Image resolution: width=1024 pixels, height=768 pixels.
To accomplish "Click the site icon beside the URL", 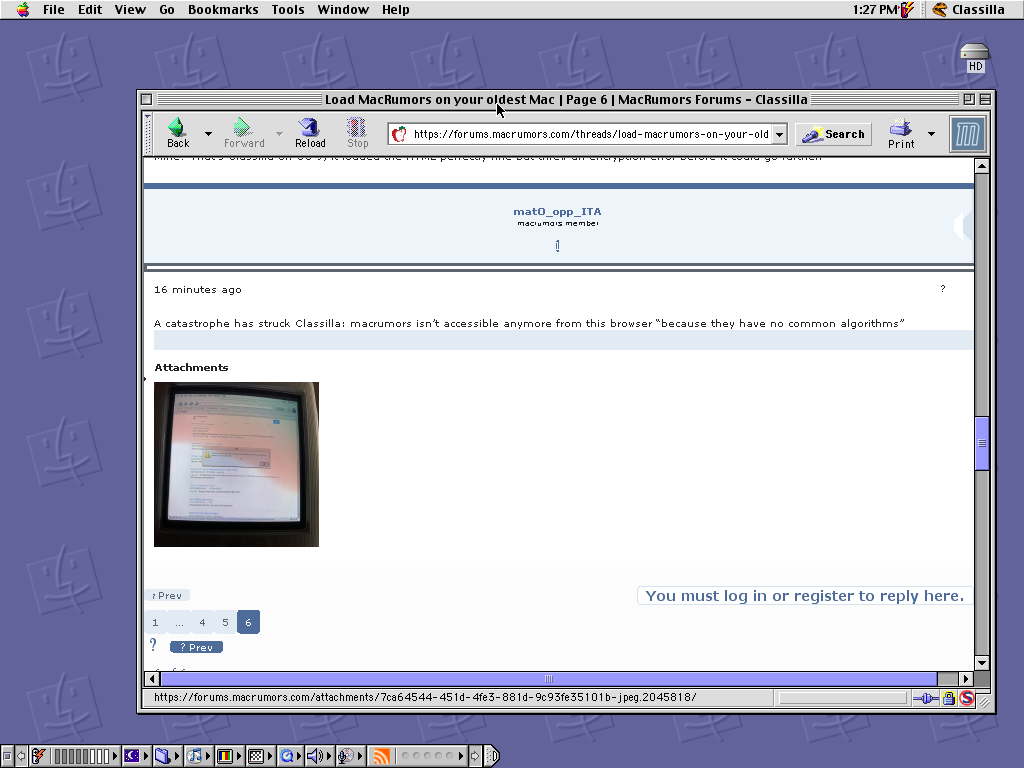I will click(x=399, y=135).
